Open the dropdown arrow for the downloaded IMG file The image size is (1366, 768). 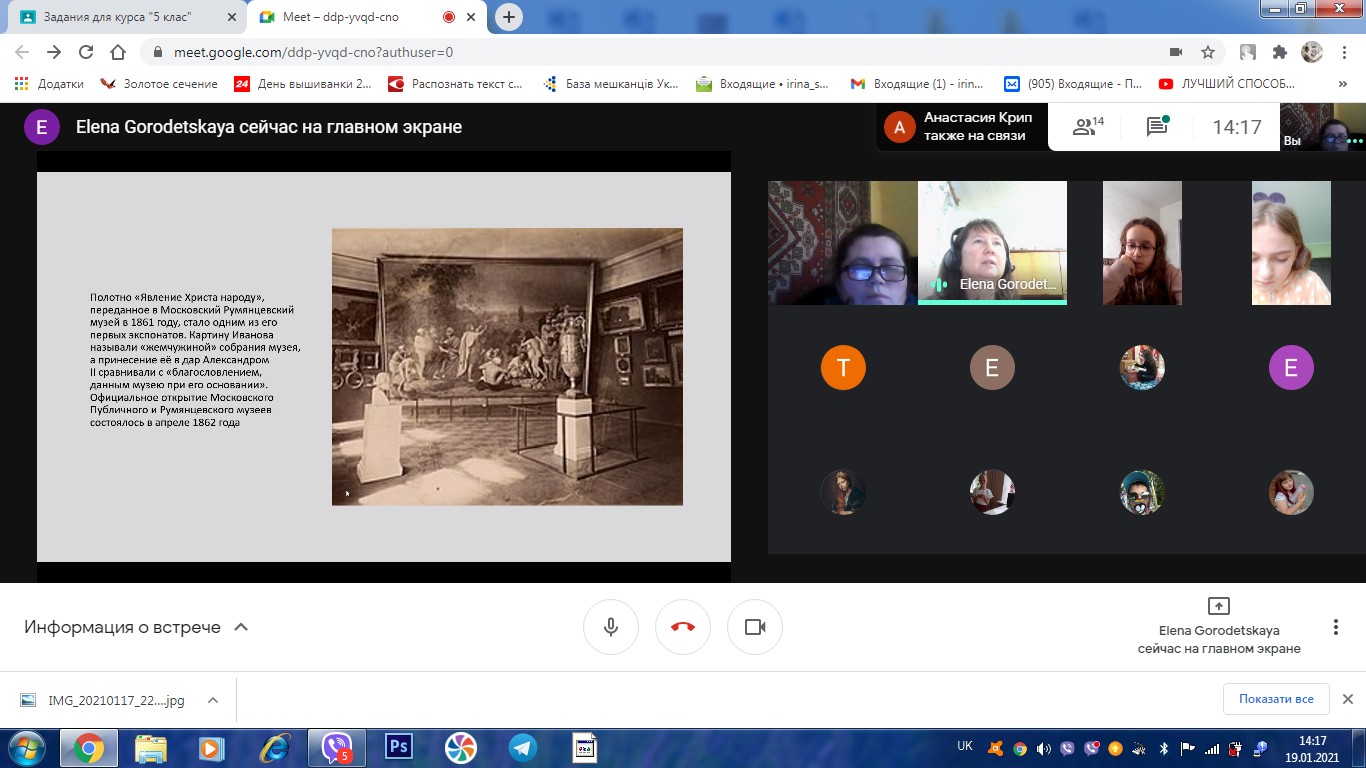(x=213, y=700)
